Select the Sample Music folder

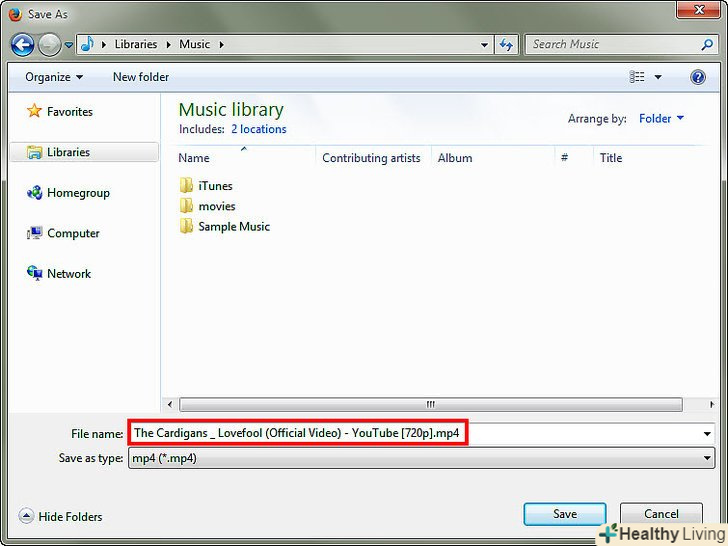click(234, 227)
